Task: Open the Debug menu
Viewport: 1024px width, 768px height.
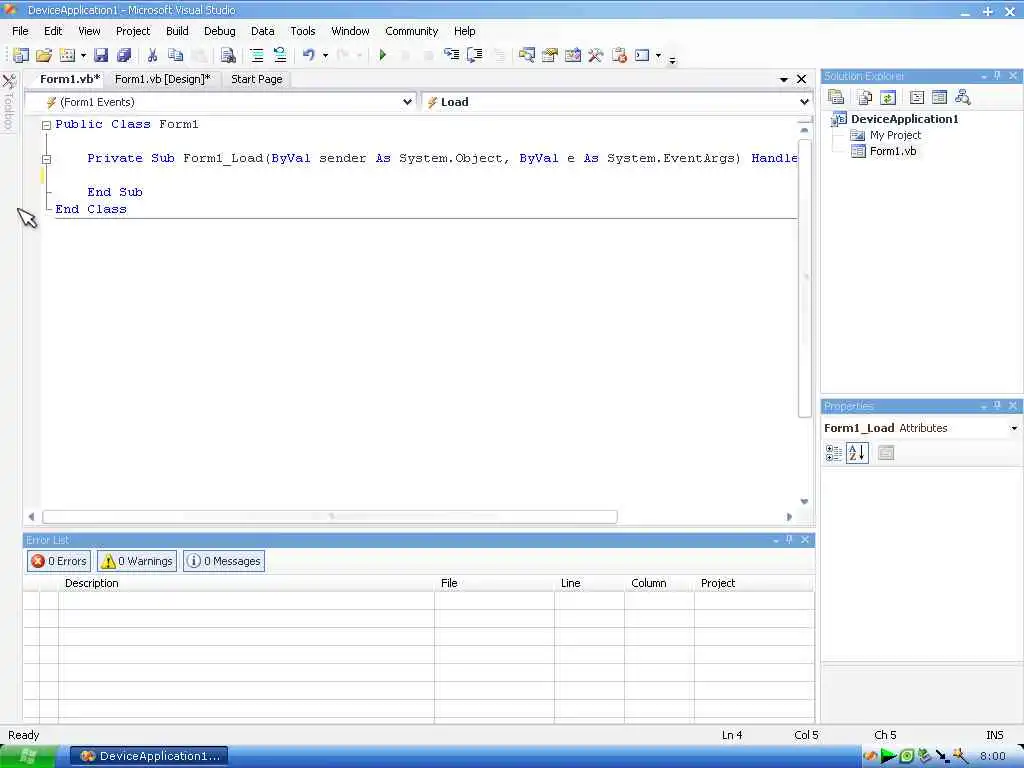Action: (219, 31)
